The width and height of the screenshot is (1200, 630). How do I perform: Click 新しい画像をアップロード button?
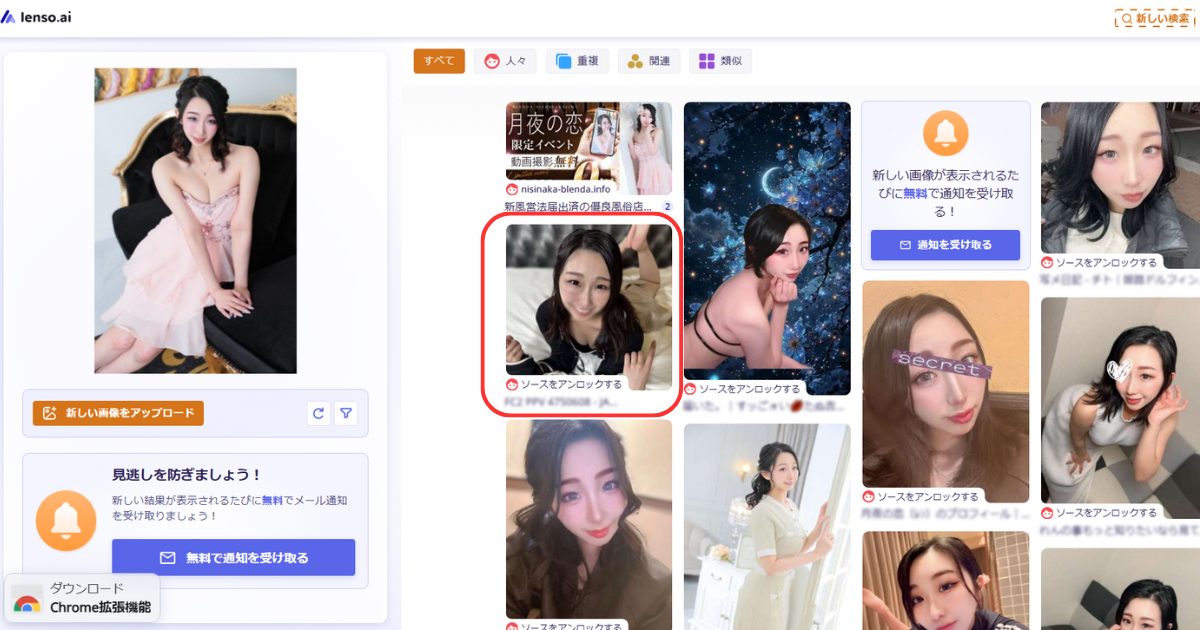(118, 413)
